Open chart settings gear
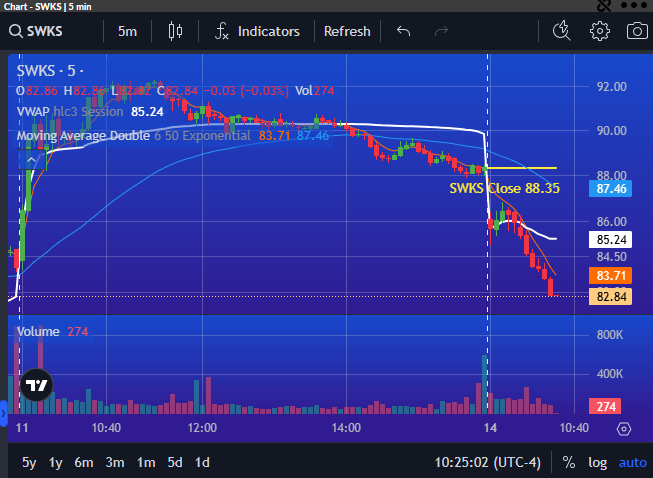The width and height of the screenshot is (653, 478). (600, 31)
